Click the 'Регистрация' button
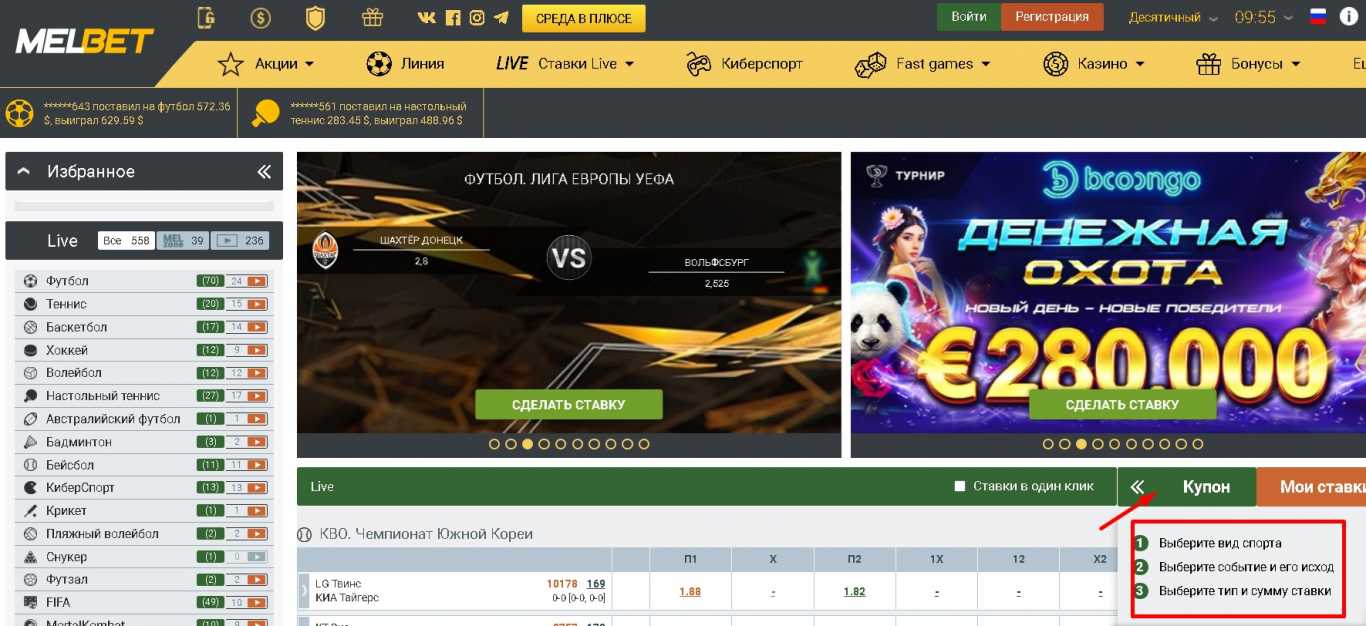Image resolution: width=1366 pixels, height=626 pixels. click(x=1052, y=17)
